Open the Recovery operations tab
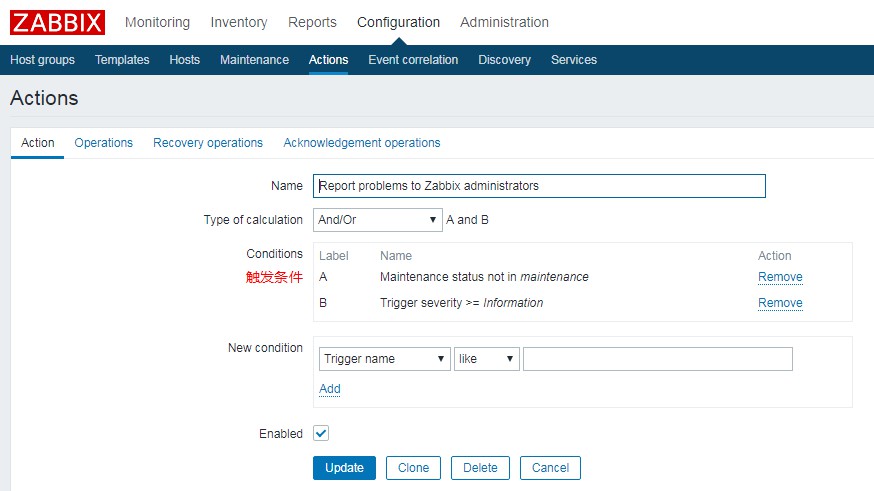This screenshot has width=874, height=491. coord(208,143)
